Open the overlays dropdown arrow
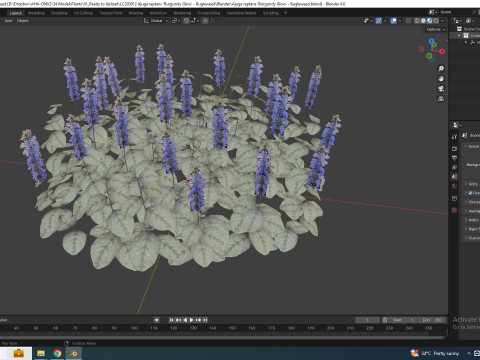Screen dimensions: 480x360 pyautogui.click(x=400, y=21)
